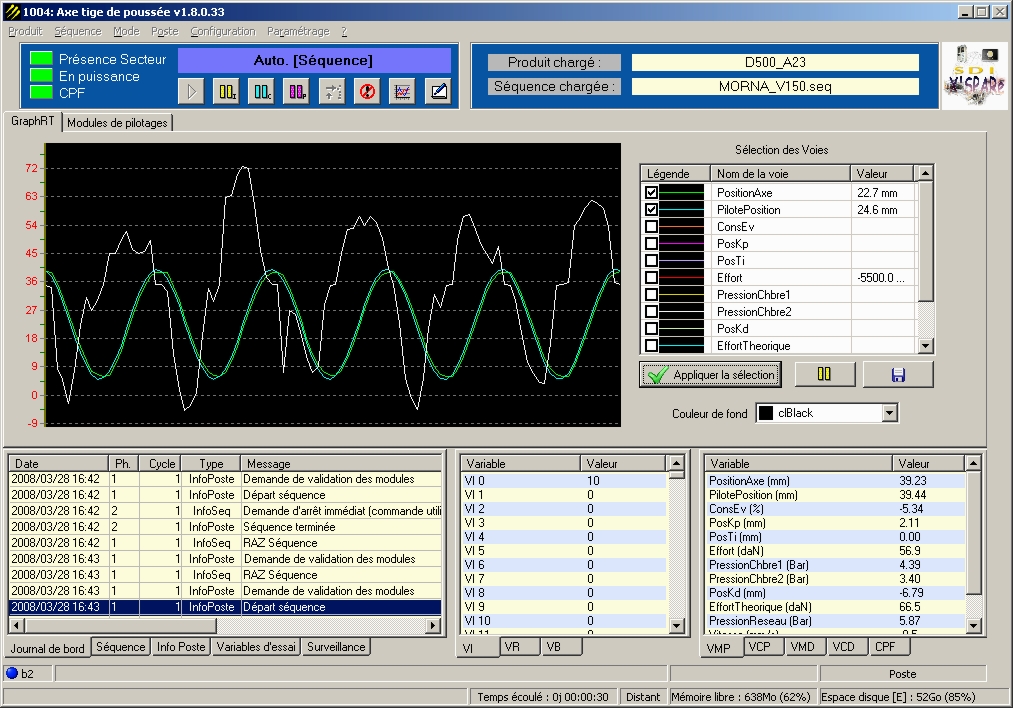Click the CPF green indicator
The image size is (1013, 708).
pos(41,92)
